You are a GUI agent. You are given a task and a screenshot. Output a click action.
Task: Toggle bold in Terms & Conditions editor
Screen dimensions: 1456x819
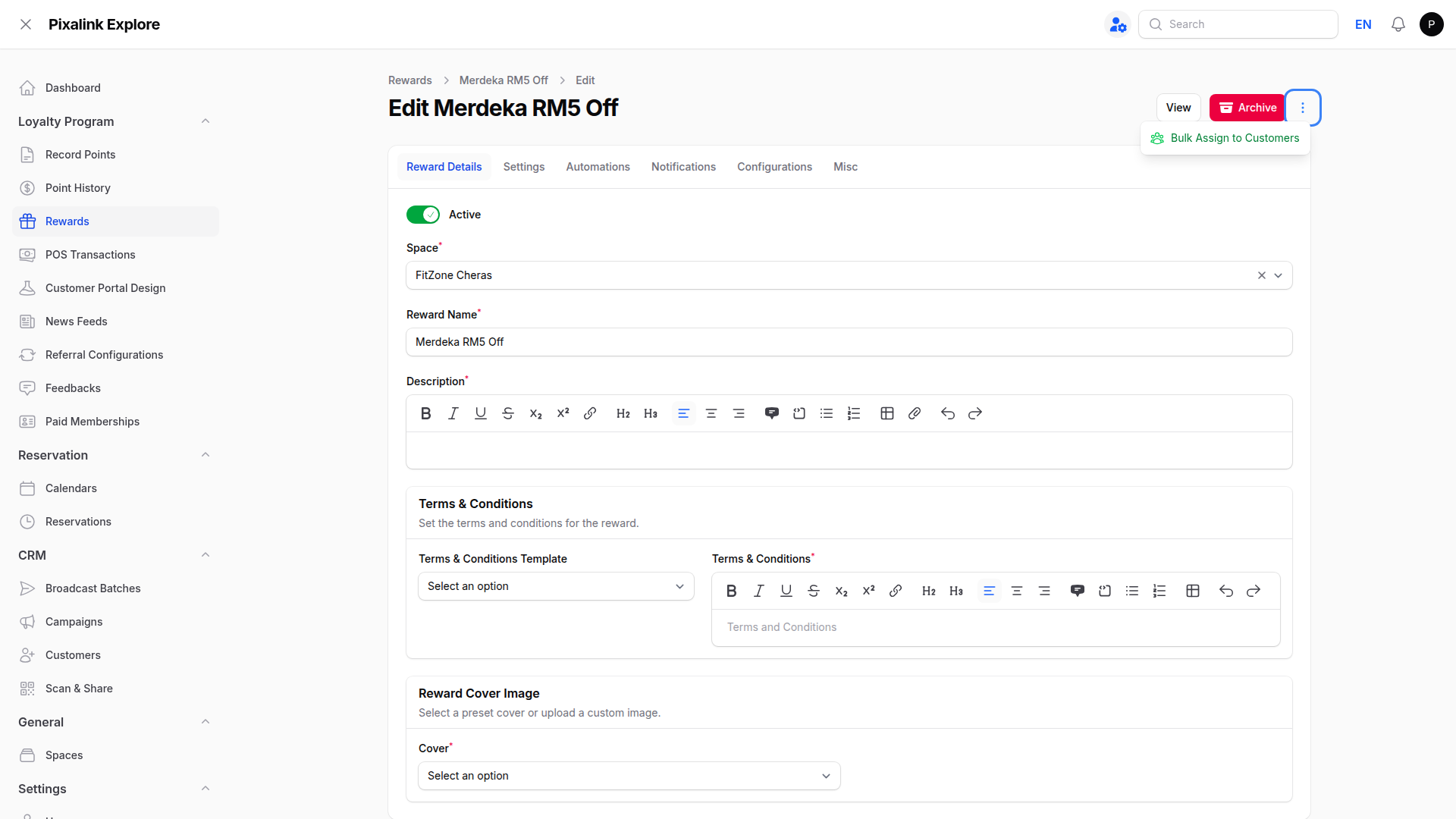[732, 591]
